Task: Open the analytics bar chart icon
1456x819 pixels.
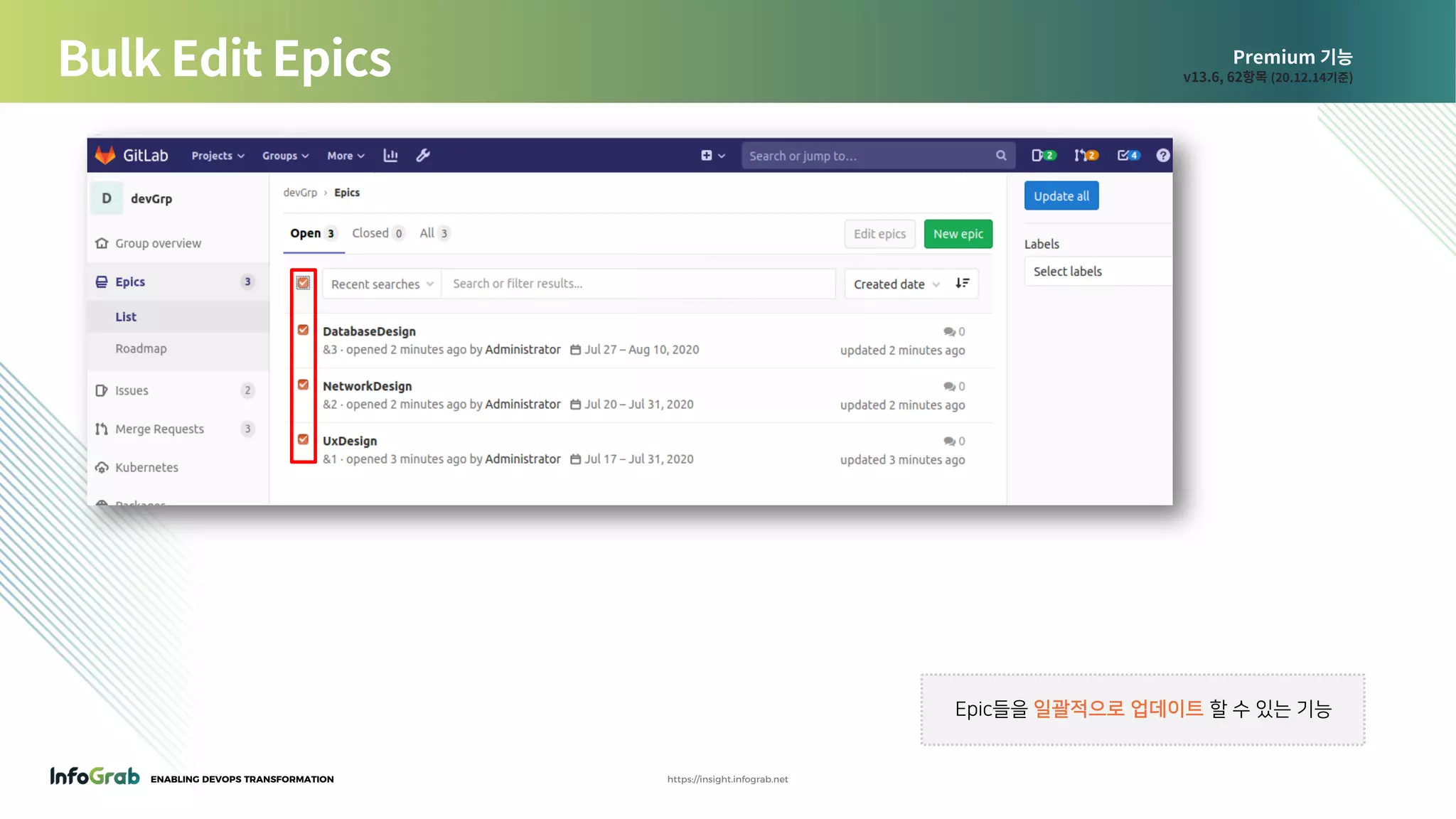Action: click(390, 155)
